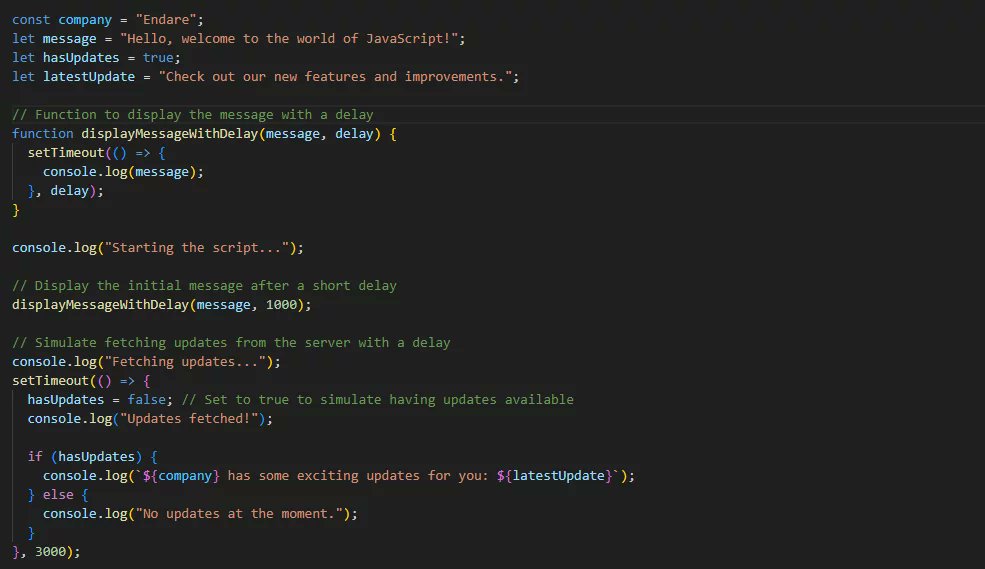Click ${company} in the template literal
The image size is (985, 569).
point(182,475)
